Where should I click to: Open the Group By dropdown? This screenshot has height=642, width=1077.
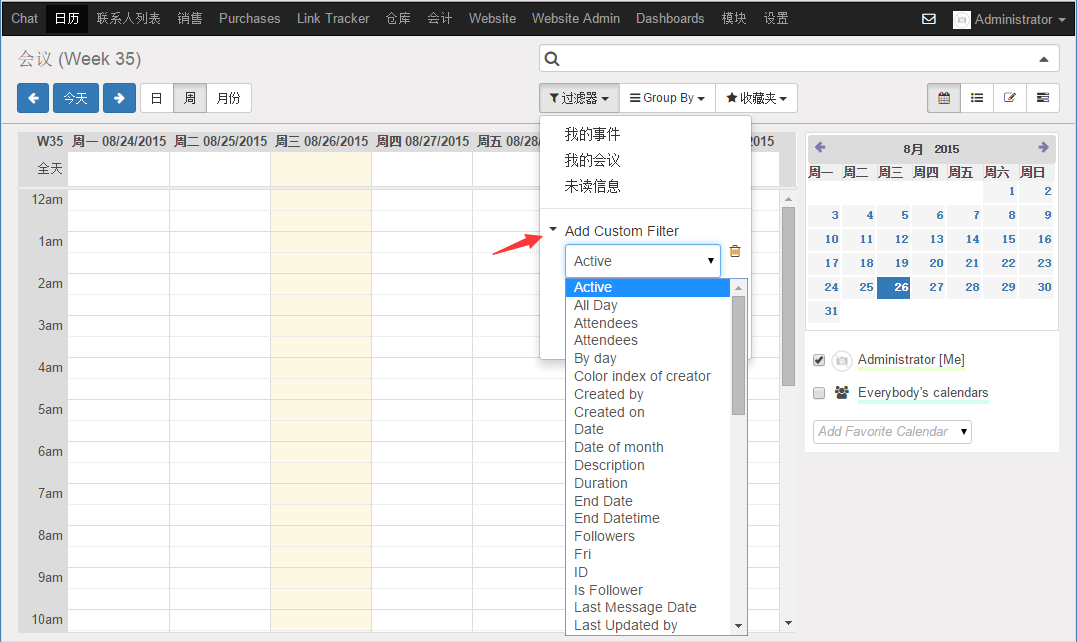667,98
